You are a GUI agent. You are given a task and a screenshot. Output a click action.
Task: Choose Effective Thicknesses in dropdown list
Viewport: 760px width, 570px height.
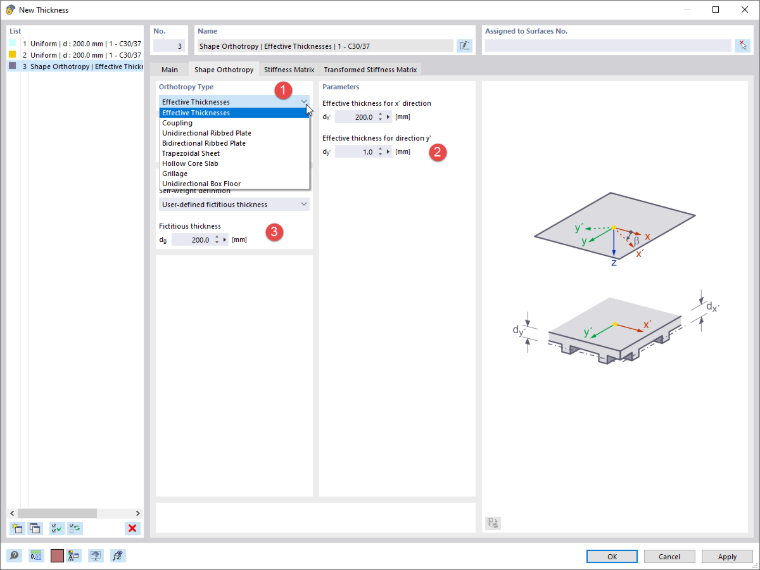click(234, 112)
